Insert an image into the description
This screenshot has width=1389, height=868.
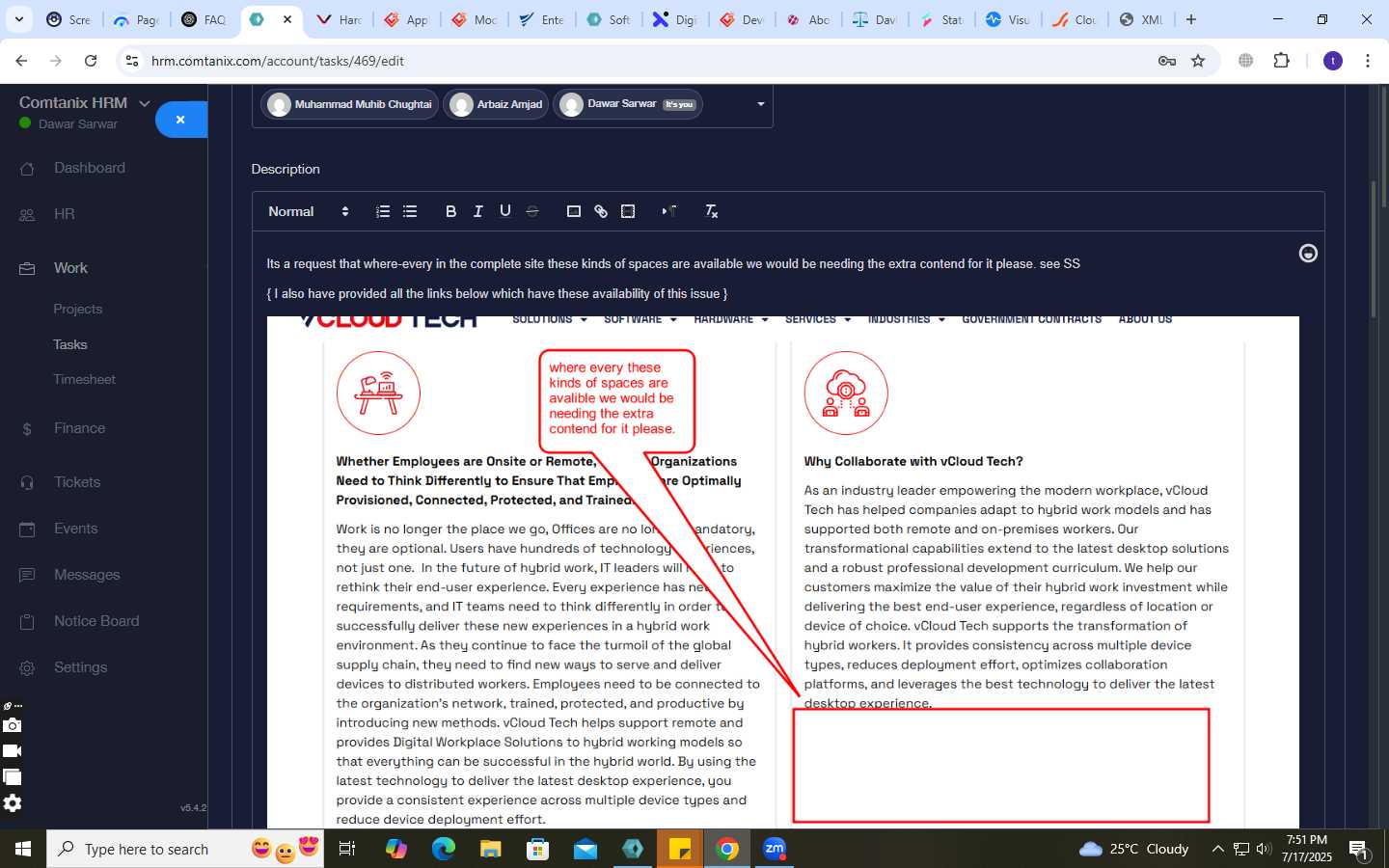[x=573, y=211]
